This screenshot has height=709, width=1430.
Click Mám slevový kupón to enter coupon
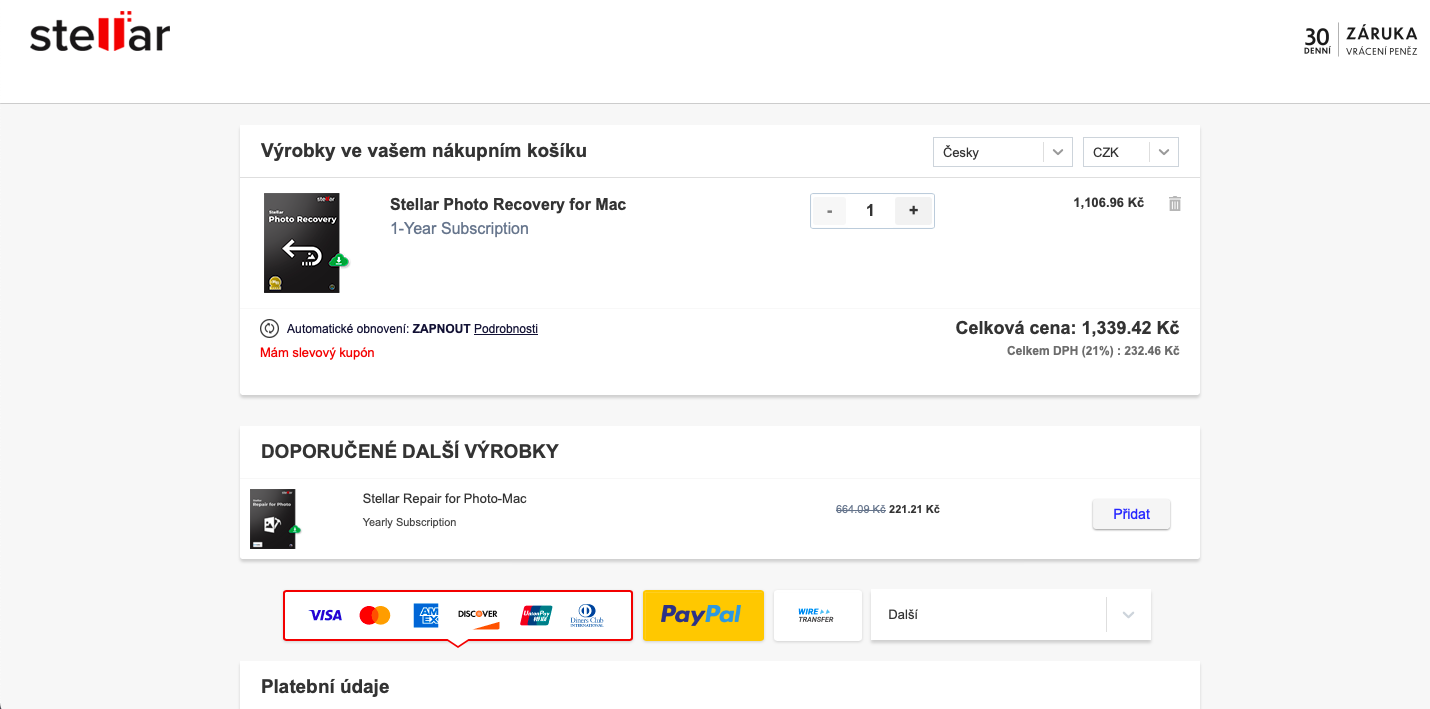317,352
